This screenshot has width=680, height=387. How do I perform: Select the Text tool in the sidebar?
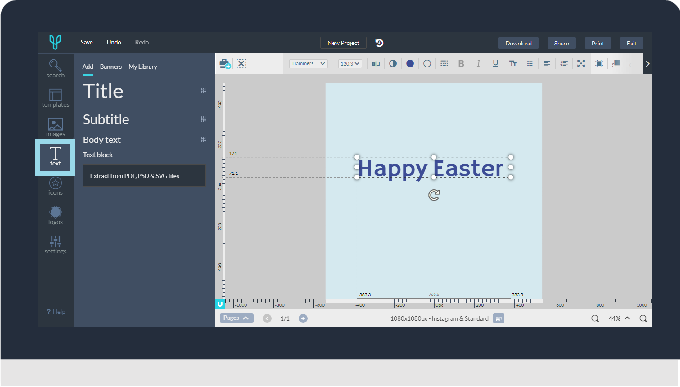click(x=55, y=157)
